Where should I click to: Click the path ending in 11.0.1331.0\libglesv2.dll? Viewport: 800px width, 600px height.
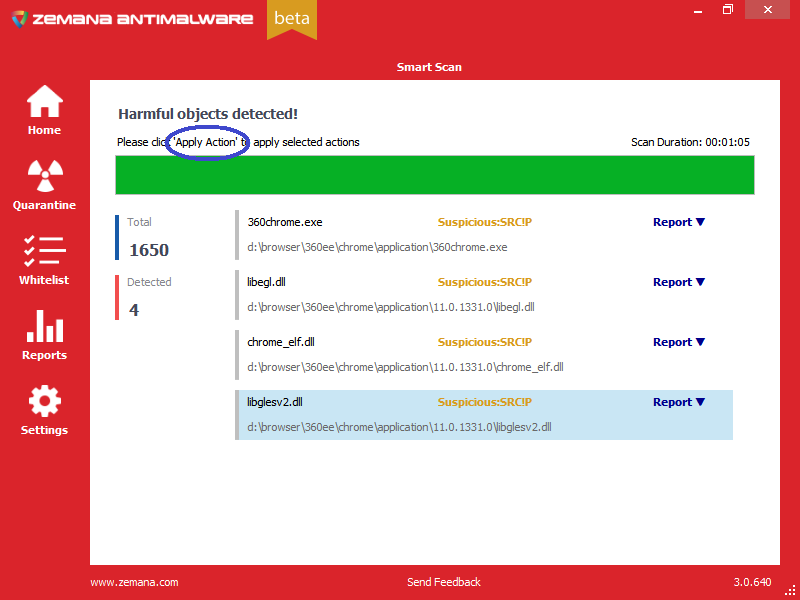click(399, 427)
